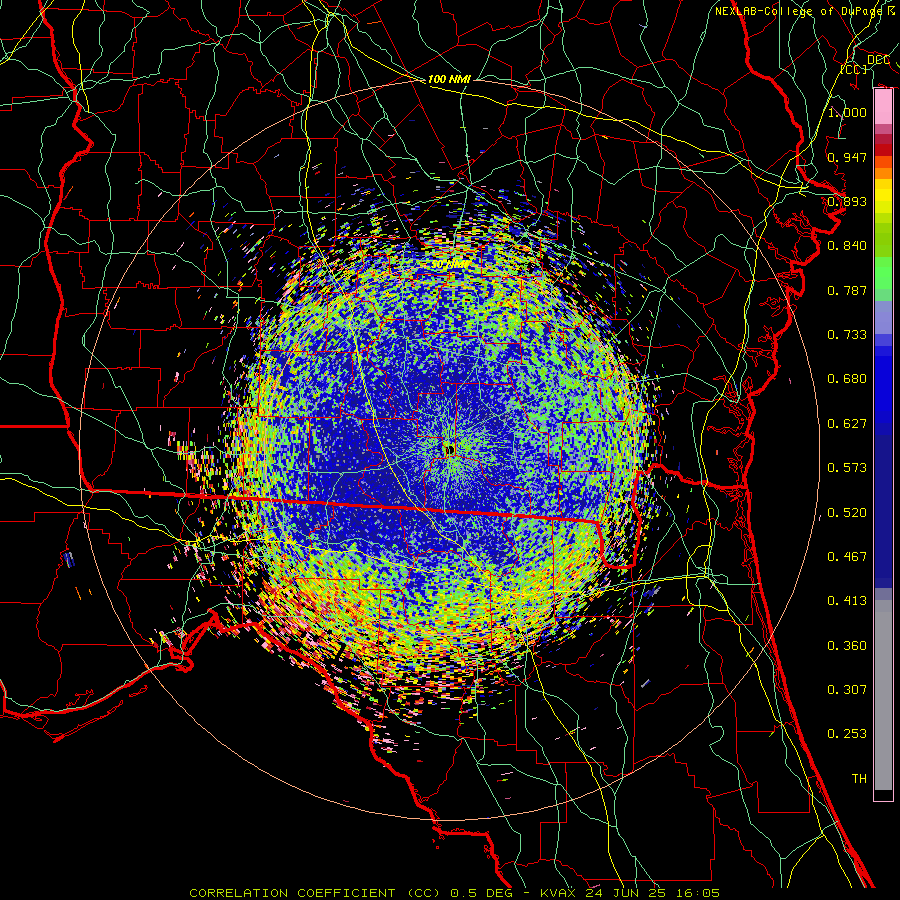Click the KVAX station identifier in caption
The image size is (900, 900).
(x=557, y=893)
